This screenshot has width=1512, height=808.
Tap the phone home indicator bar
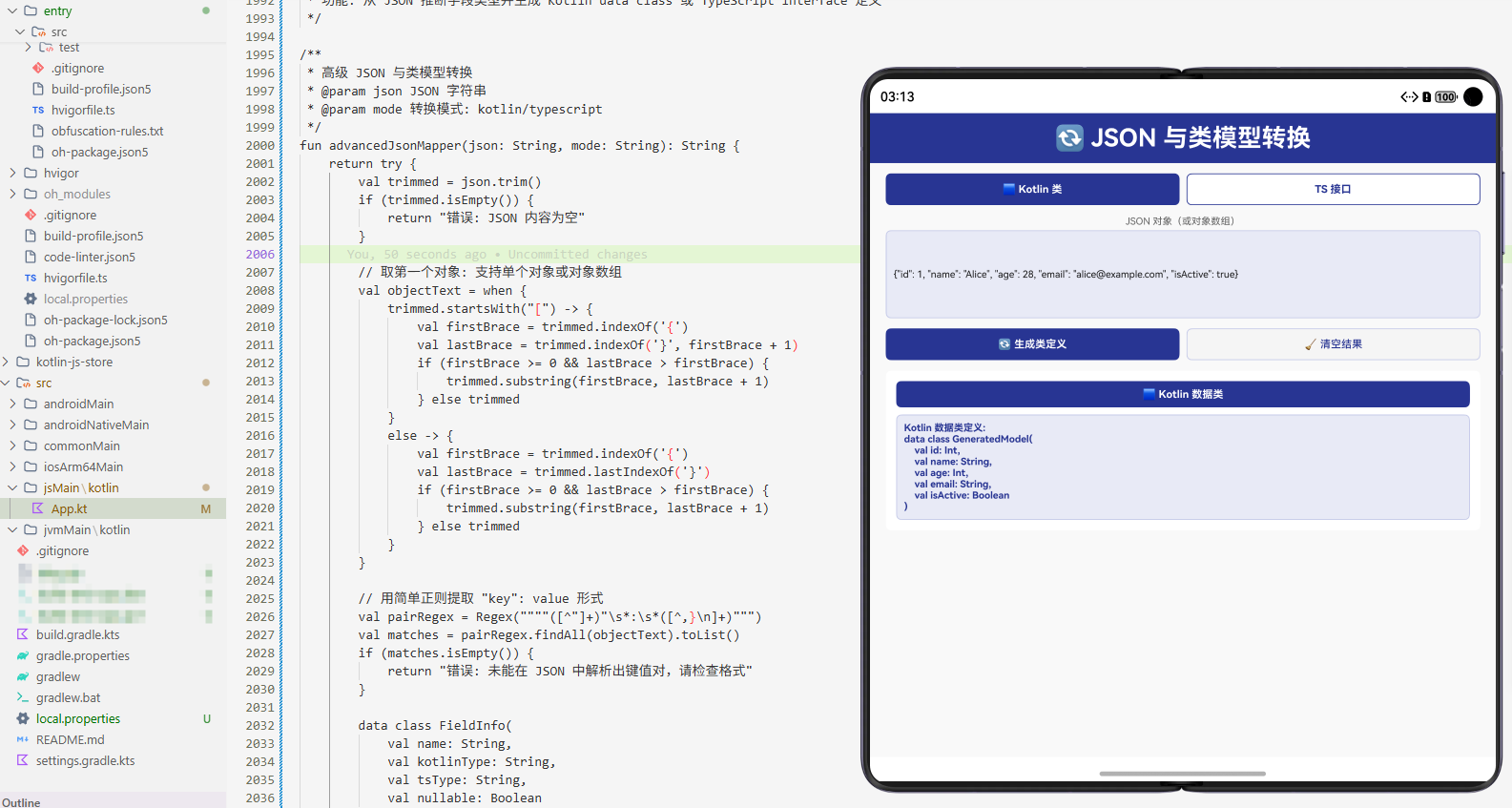(1183, 774)
